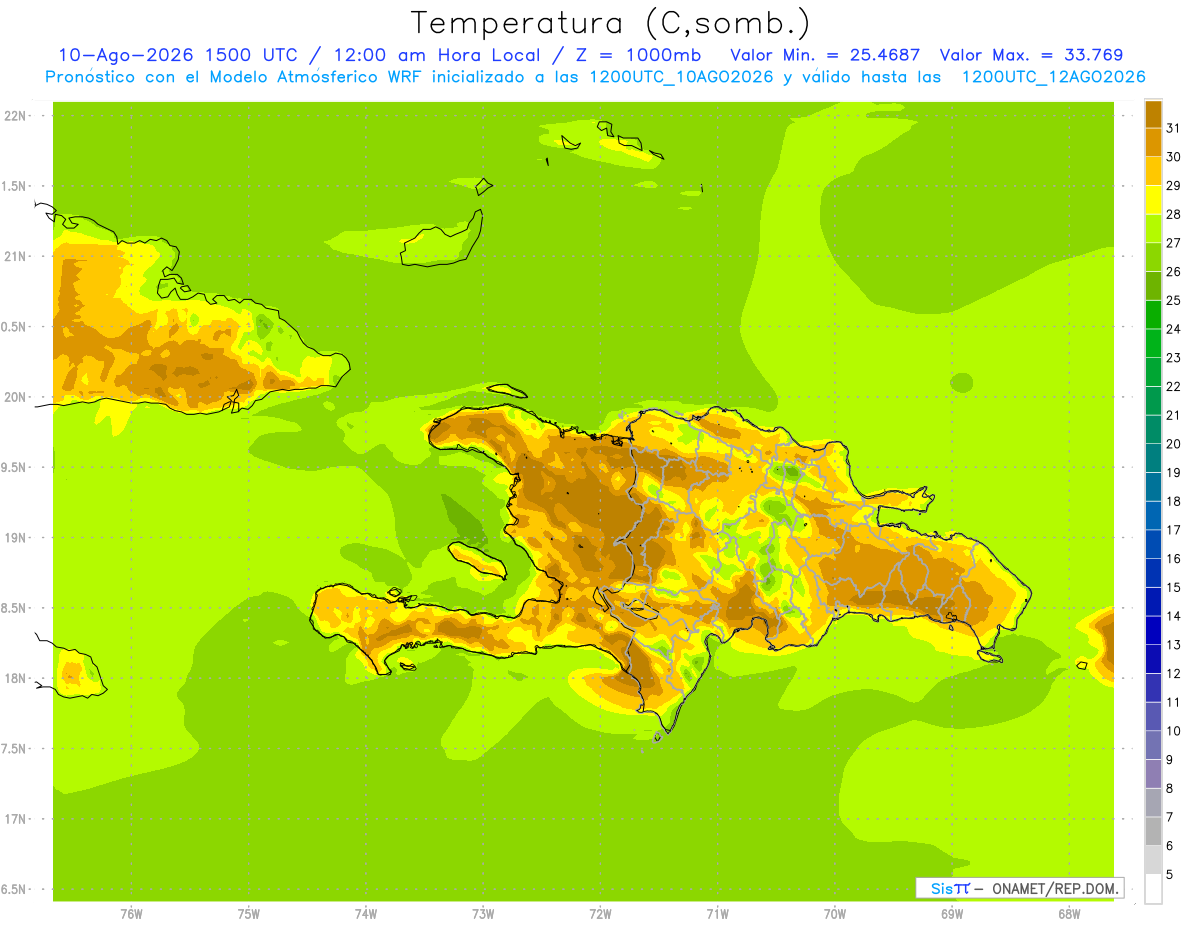Viewport: 1200px width, 927px height.
Task: Click the 'Z = 1000mb' level text
Action: pos(638,55)
